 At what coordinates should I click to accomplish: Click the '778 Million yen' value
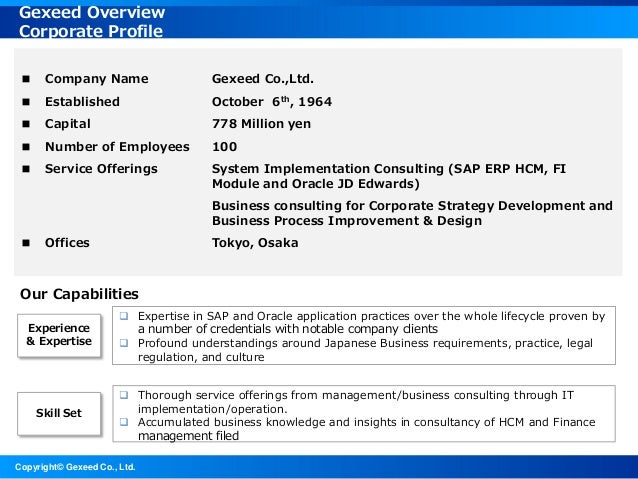pos(261,124)
